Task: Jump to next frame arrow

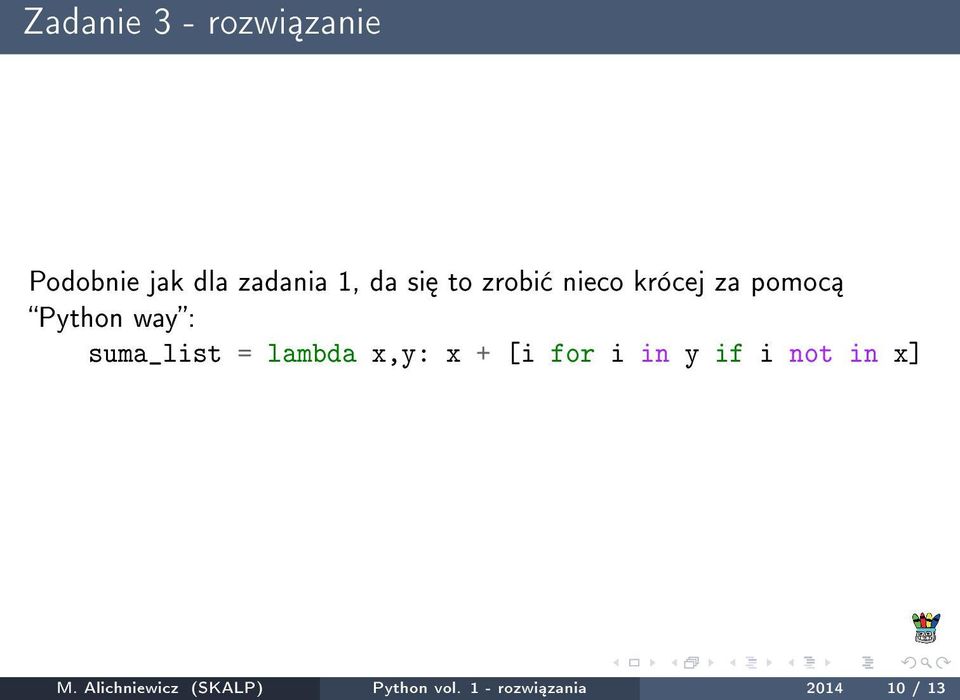Action: coord(711,663)
